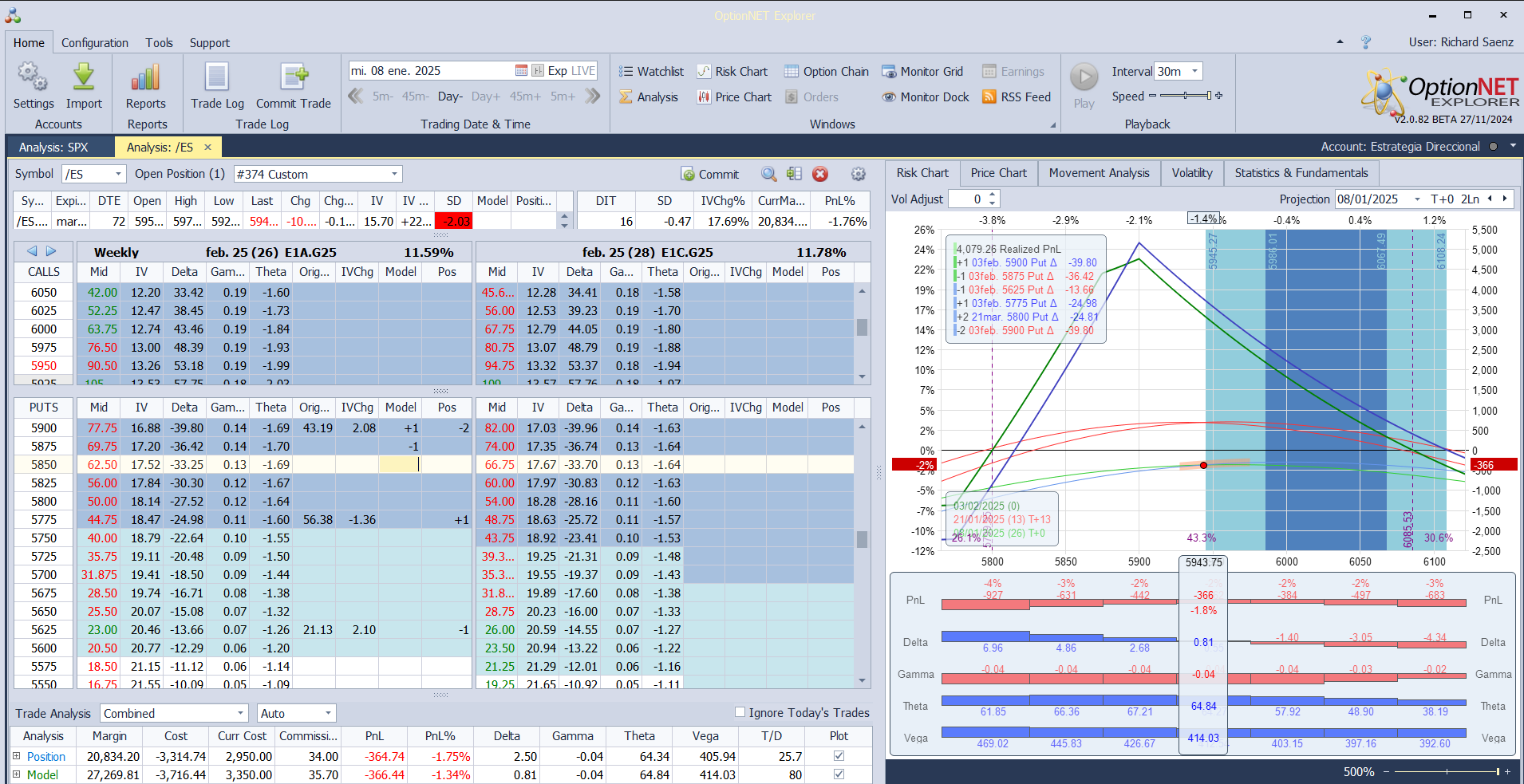Step trading time forward with double-right arrows
The image size is (1524, 784).
(x=592, y=97)
